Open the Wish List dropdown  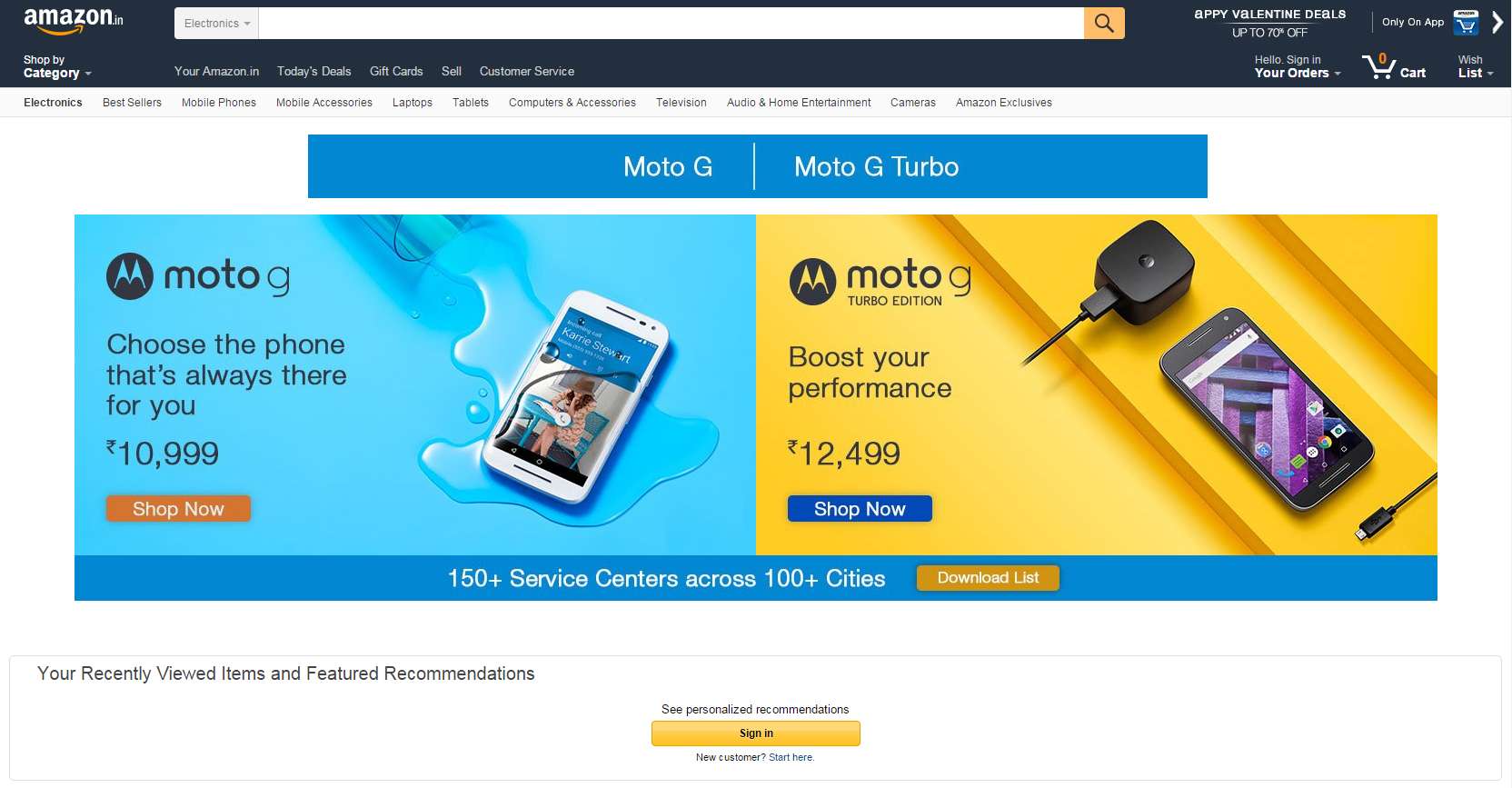[x=1475, y=66]
